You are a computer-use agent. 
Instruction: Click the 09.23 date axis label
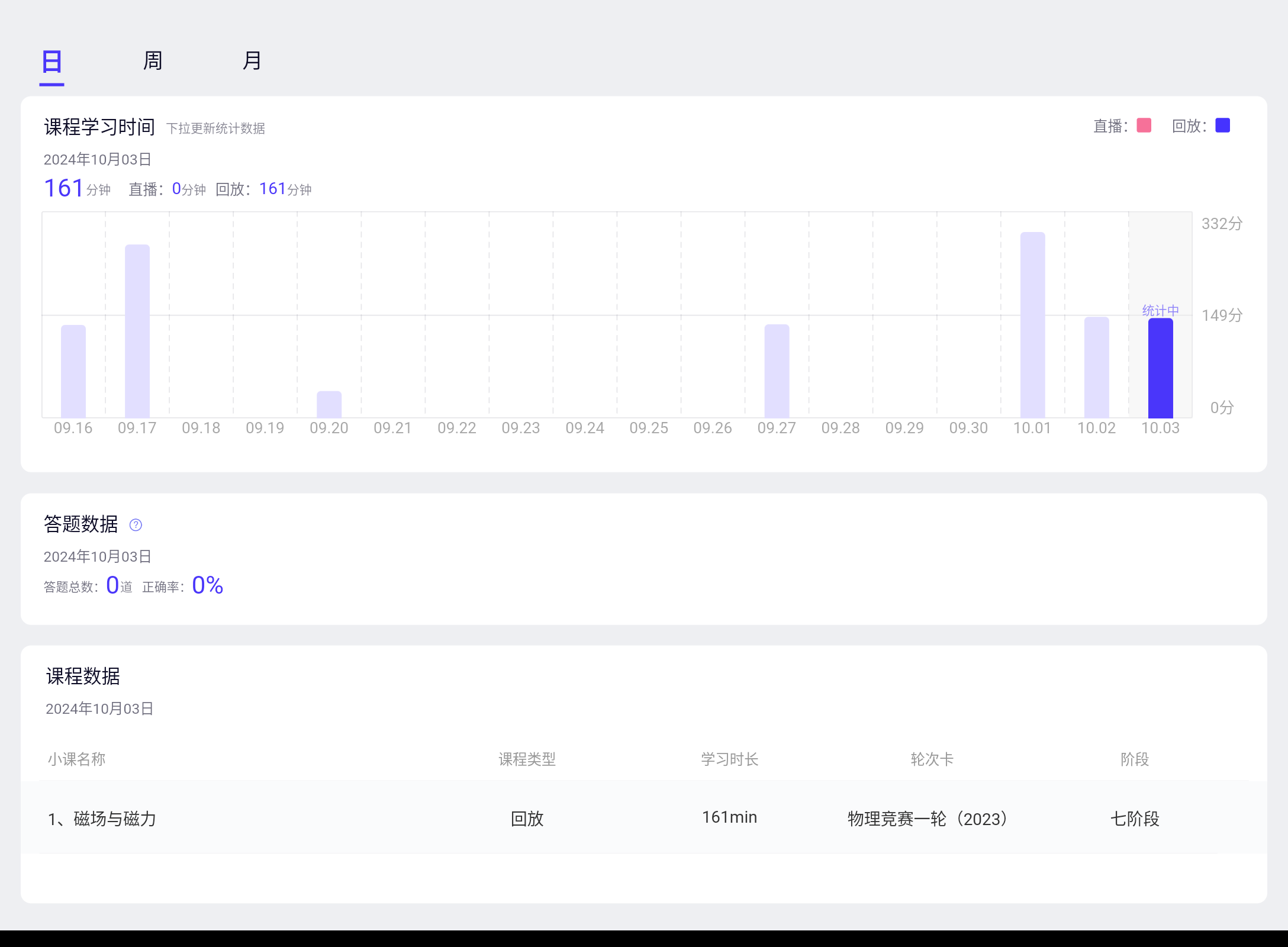[521, 428]
